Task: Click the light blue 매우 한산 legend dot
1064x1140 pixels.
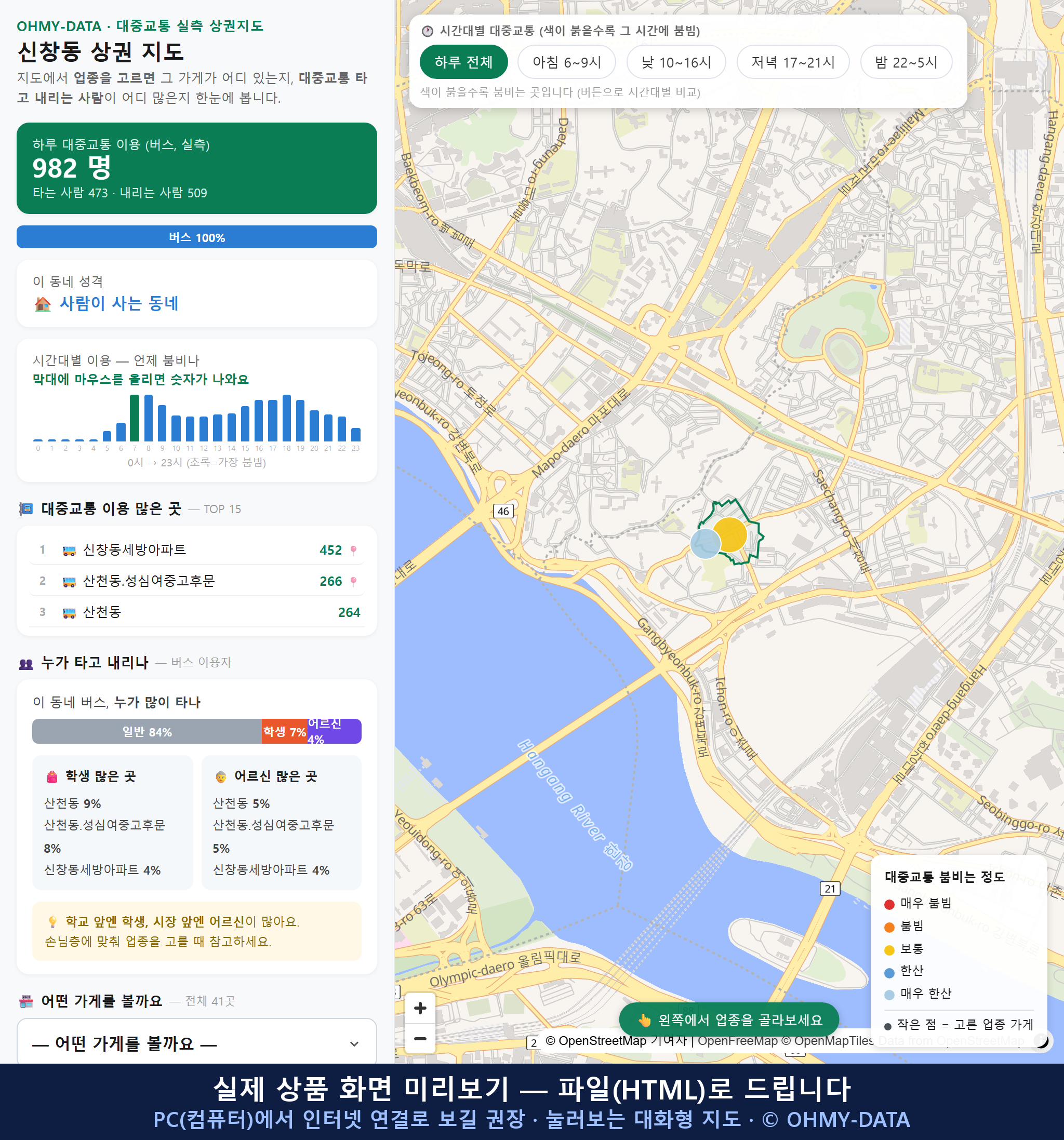Action: pos(889,995)
